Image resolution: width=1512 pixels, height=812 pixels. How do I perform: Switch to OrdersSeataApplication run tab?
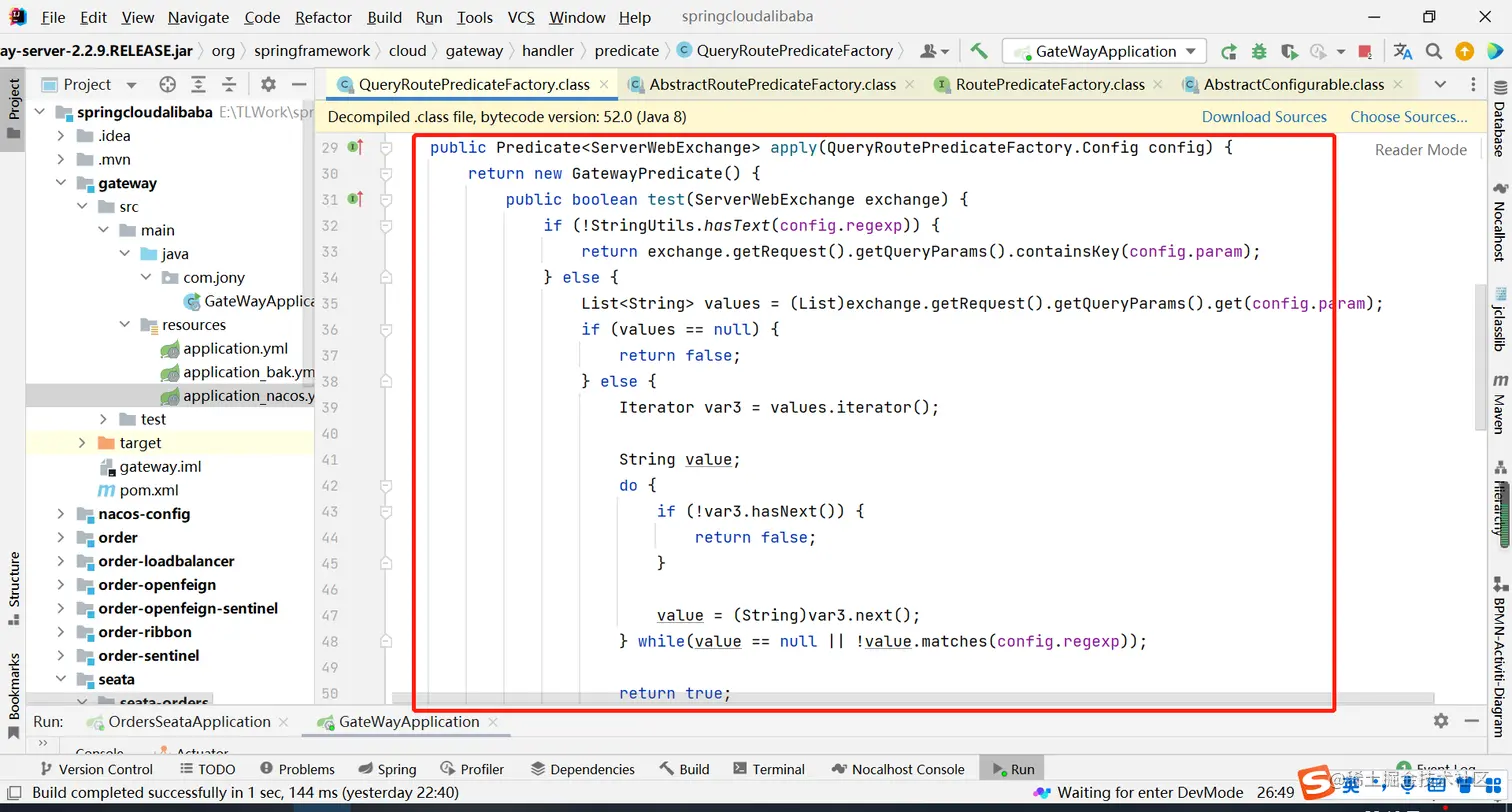click(189, 722)
